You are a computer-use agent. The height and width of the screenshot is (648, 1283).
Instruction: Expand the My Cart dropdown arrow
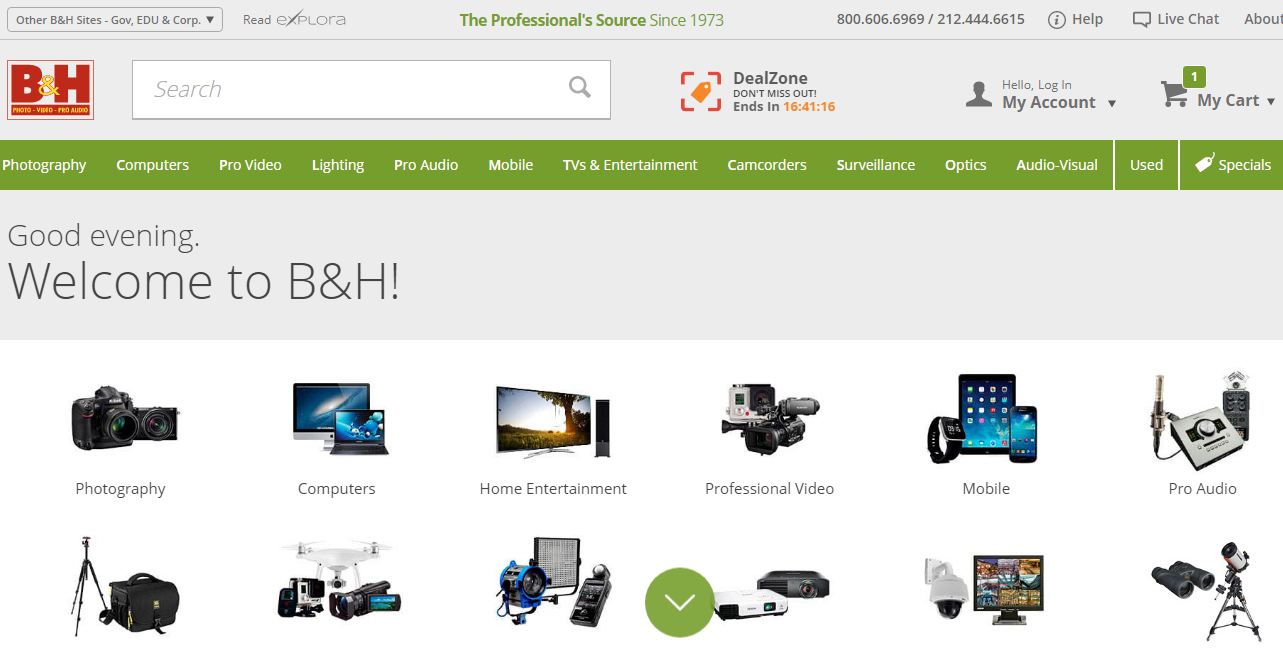point(1271,101)
